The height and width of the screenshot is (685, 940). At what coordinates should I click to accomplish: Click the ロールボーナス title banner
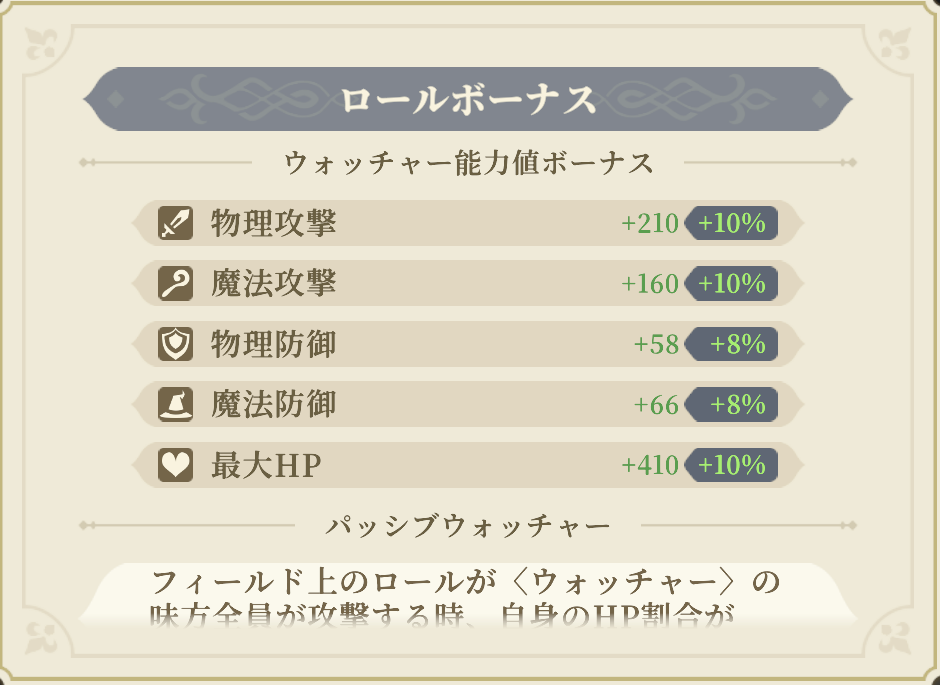(468, 99)
